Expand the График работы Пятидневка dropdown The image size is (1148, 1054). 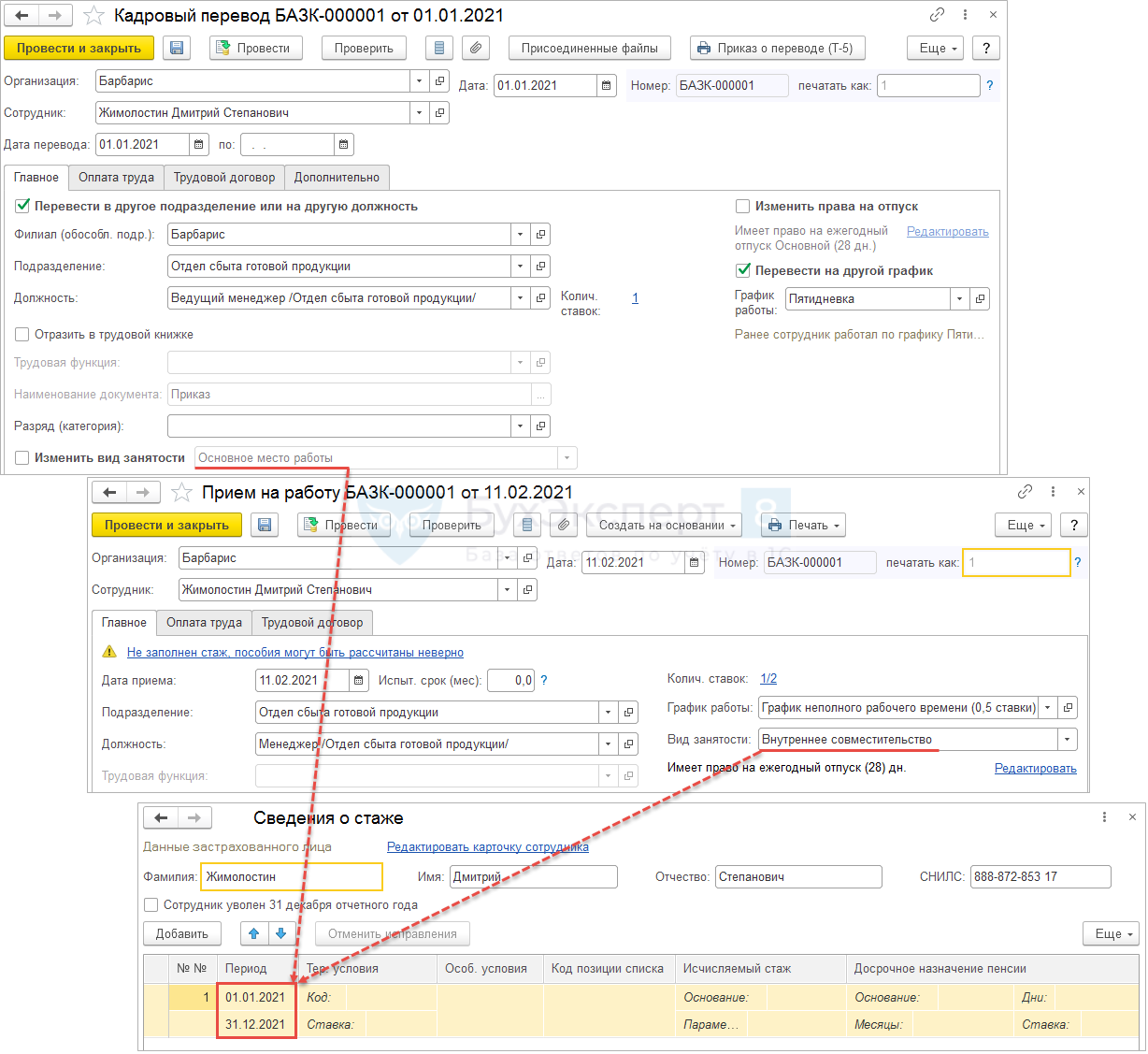click(959, 299)
